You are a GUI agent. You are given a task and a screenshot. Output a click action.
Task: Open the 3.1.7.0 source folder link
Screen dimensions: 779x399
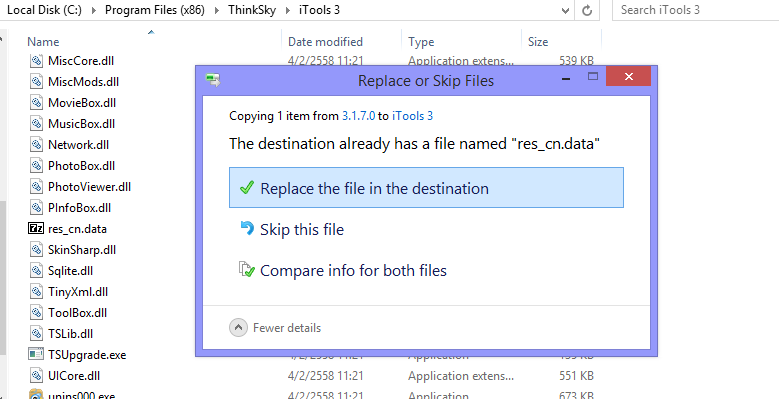click(358, 116)
